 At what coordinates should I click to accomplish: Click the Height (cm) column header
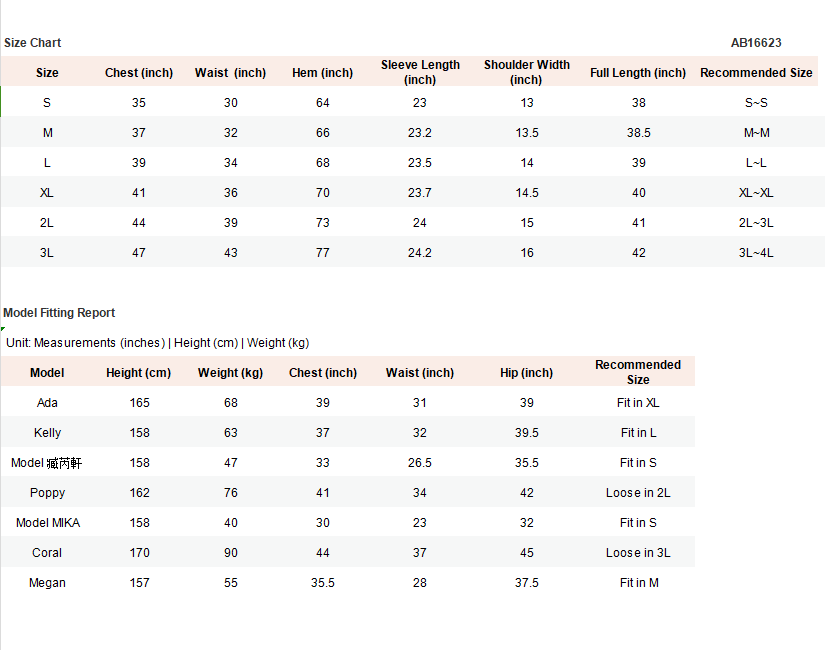click(x=139, y=373)
